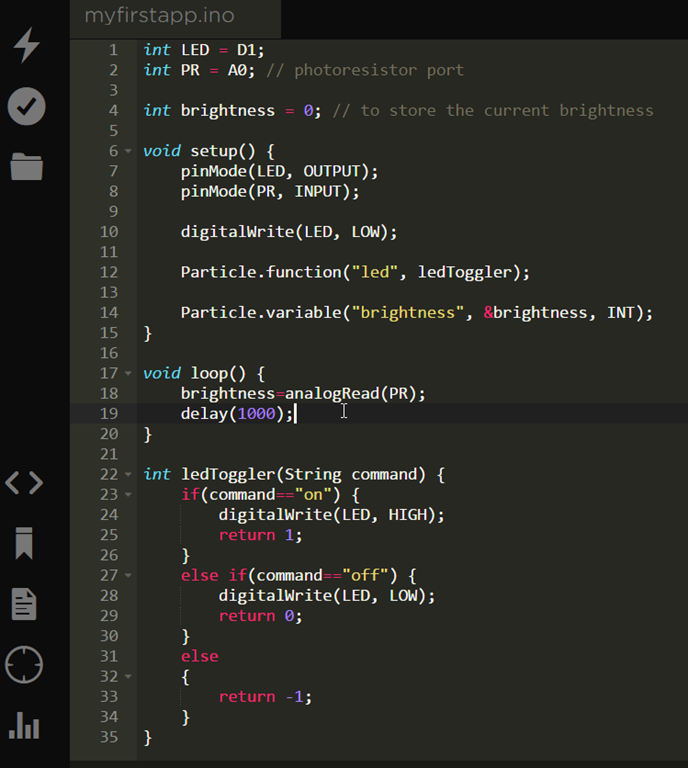Viewport: 688px width, 768px height.
Task: Place cursor on the delay value 1000
Action: click(256, 414)
